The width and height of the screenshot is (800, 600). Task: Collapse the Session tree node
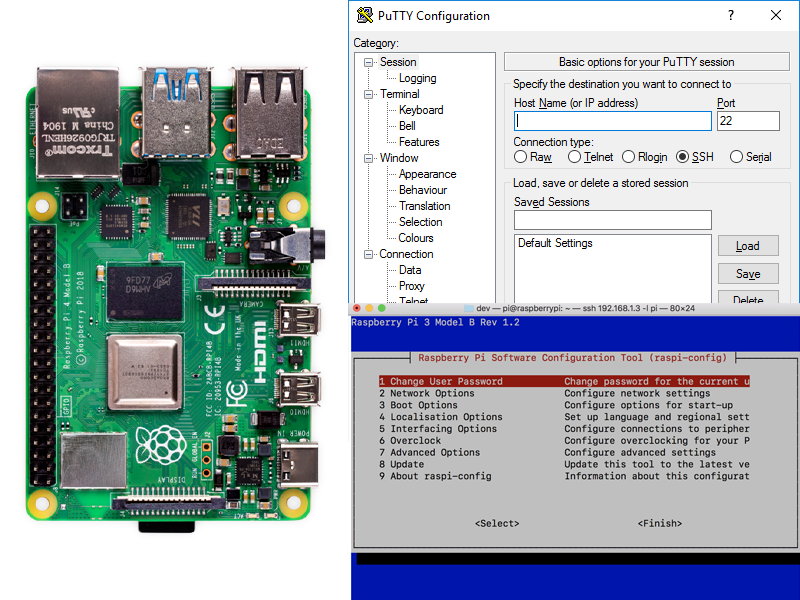(368, 62)
